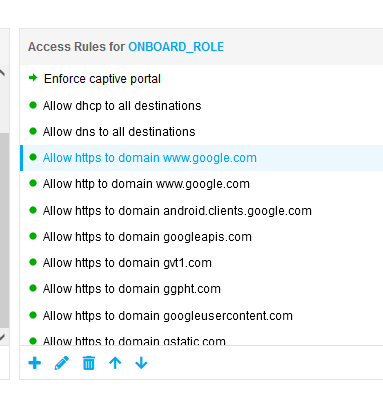Click green dot beside gvt1.com rule

tap(33, 262)
